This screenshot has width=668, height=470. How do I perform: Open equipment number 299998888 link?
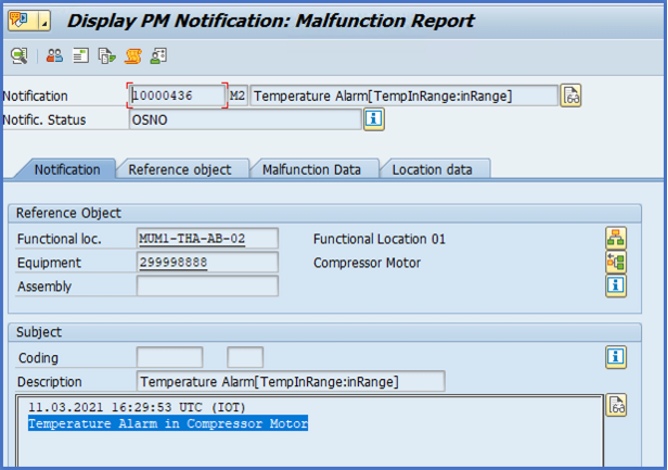(173, 262)
